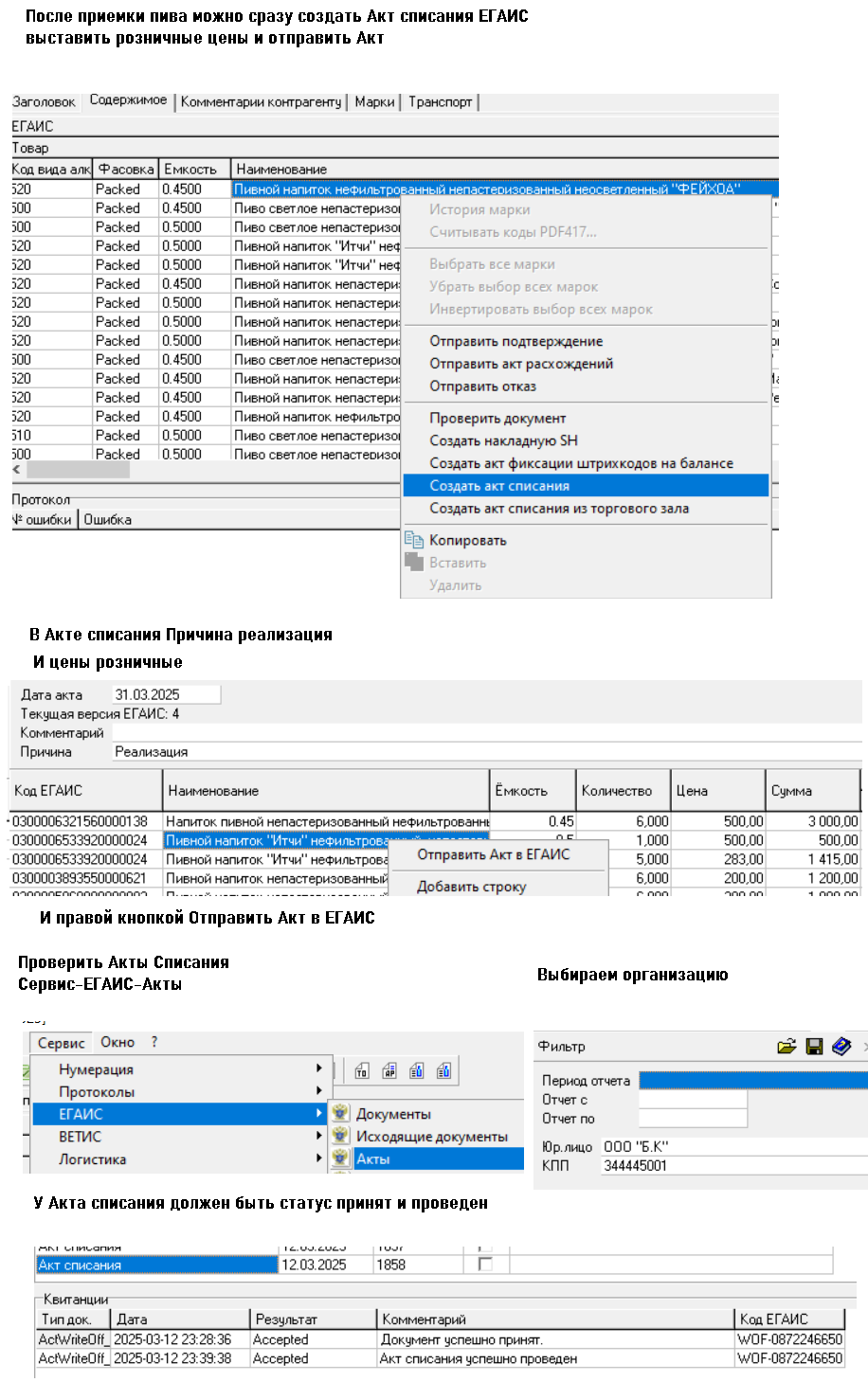Open the ? help menu
Screen dimensions: 868x1400
coord(154,1042)
